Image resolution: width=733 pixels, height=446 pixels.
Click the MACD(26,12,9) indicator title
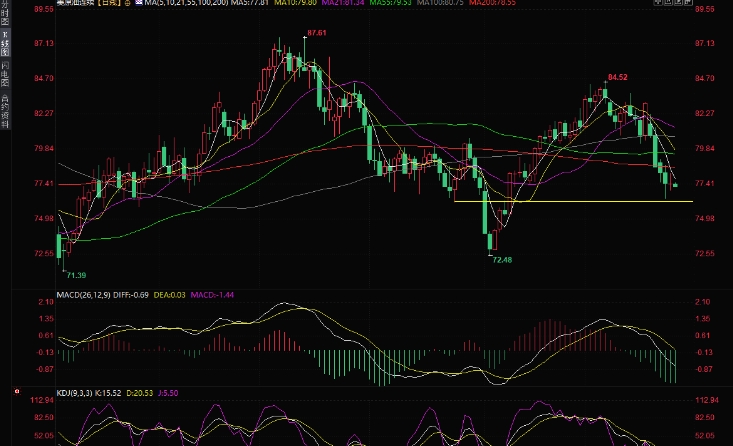(83, 295)
